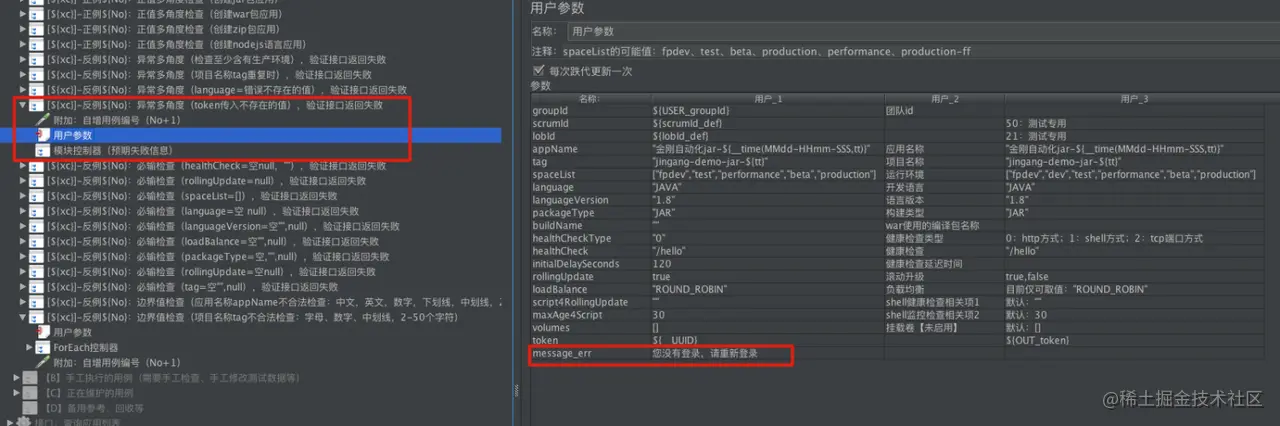Click controller icon of appName不合法检查 row
This screenshot has width=1280, height=426.
(x=36, y=302)
